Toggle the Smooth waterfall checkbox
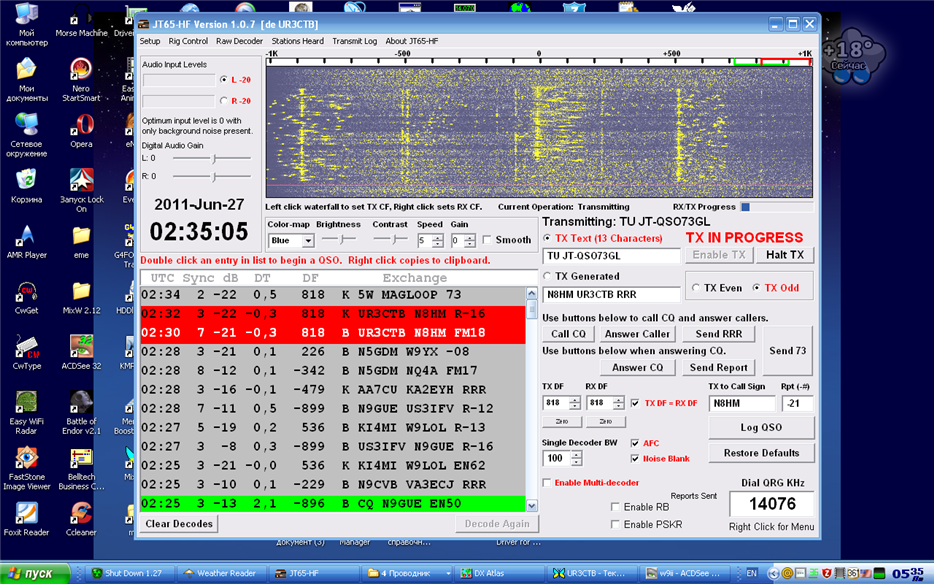Screen dimensions: 934x584 487,240
